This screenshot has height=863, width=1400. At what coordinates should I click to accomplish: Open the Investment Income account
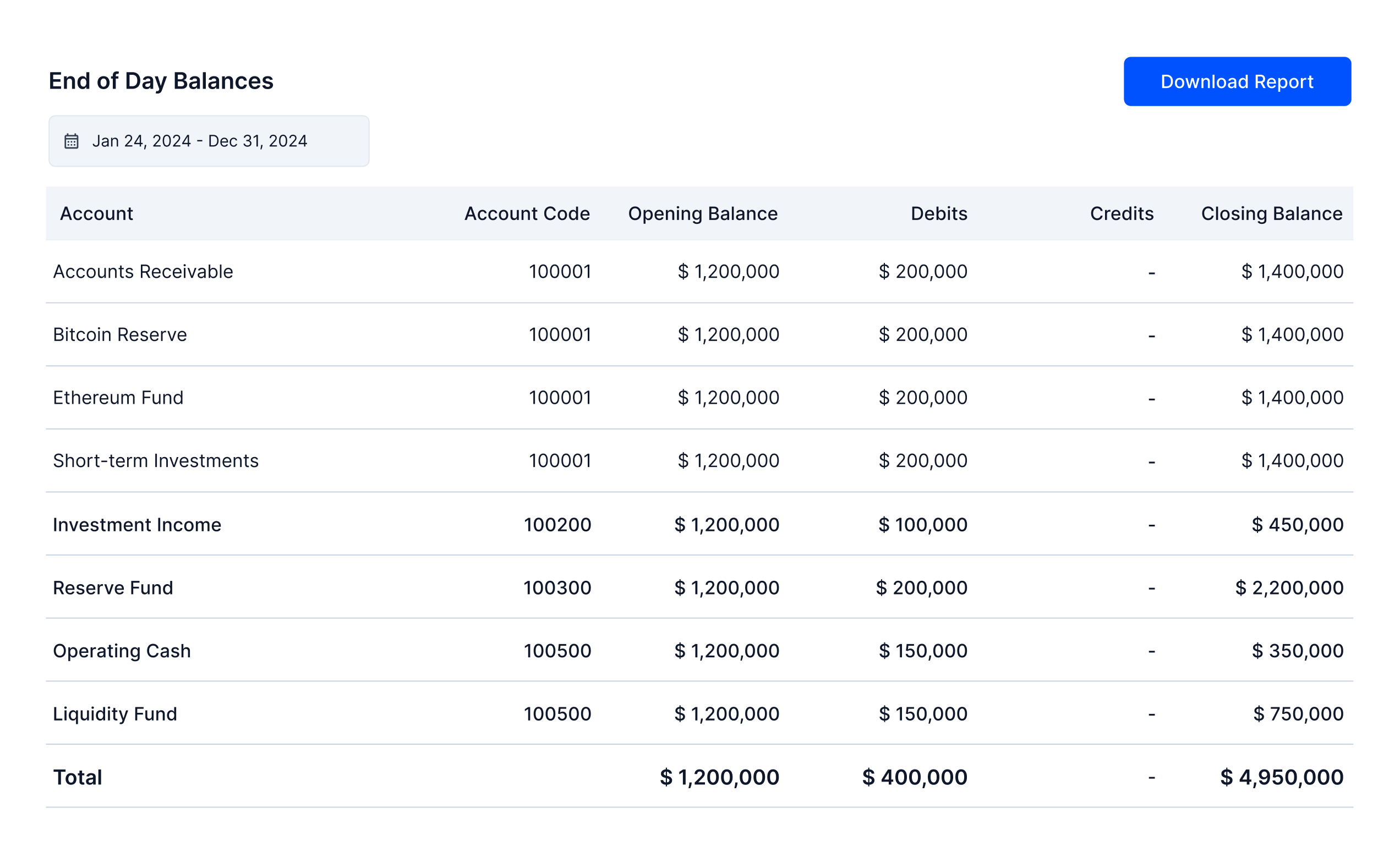(137, 525)
